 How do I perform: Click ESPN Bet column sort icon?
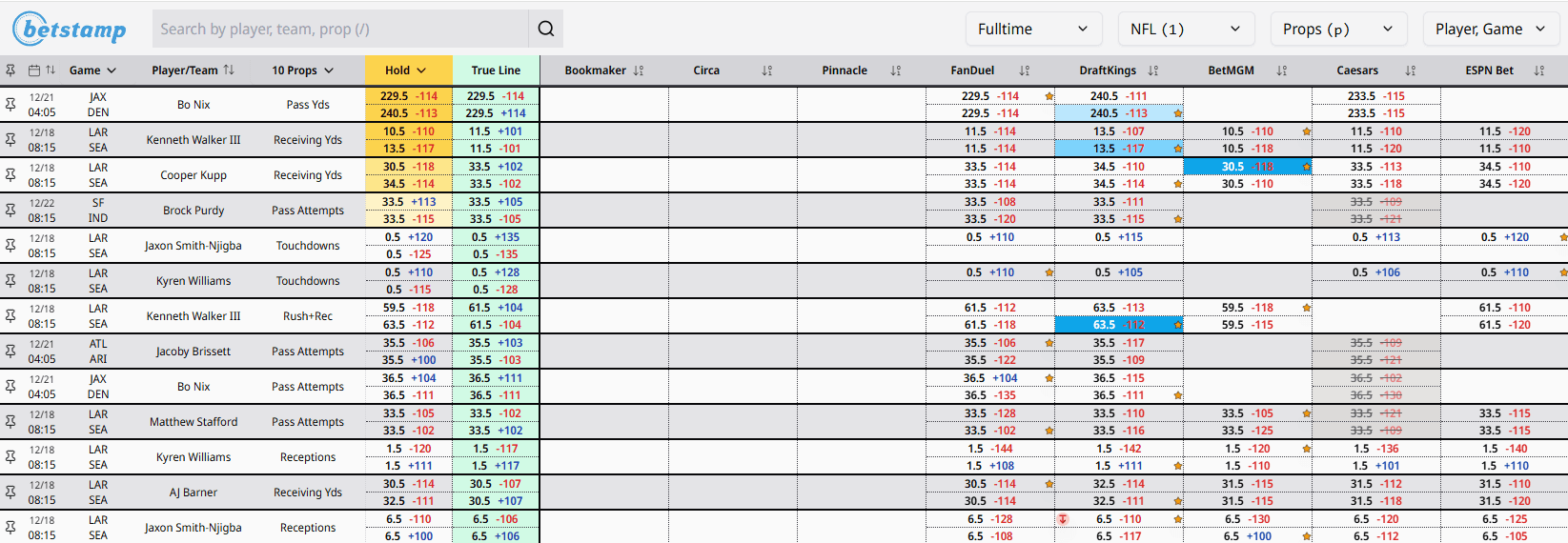tap(1539, 70)
